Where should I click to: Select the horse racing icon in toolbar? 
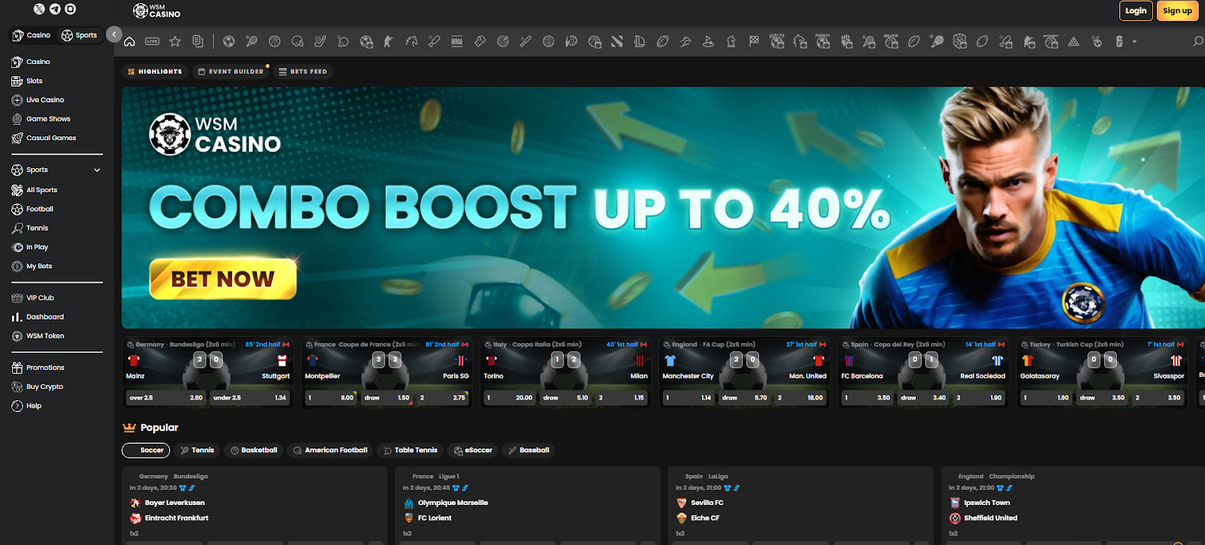coord(411,42)
